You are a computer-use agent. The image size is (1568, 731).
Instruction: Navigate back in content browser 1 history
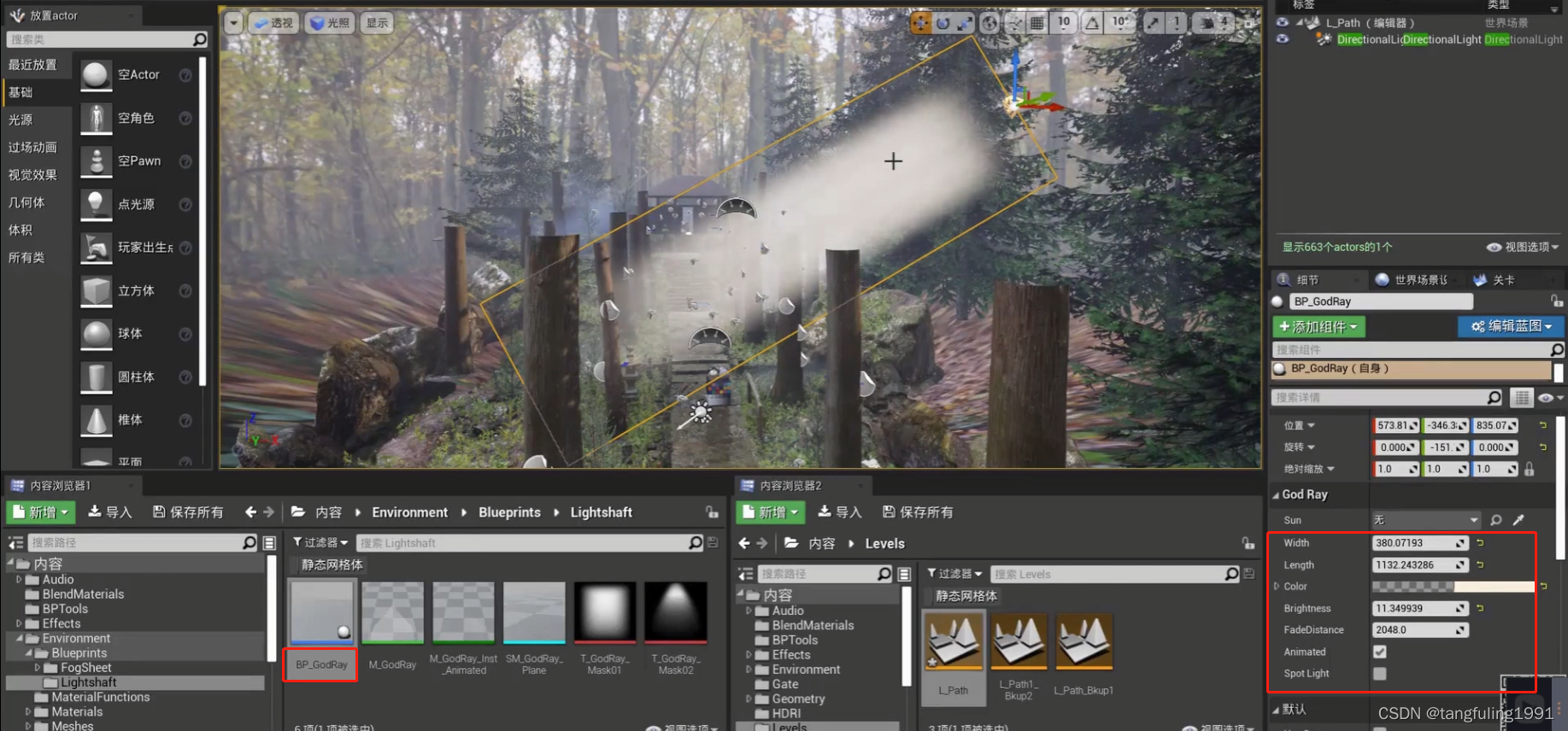coord(250,512)
